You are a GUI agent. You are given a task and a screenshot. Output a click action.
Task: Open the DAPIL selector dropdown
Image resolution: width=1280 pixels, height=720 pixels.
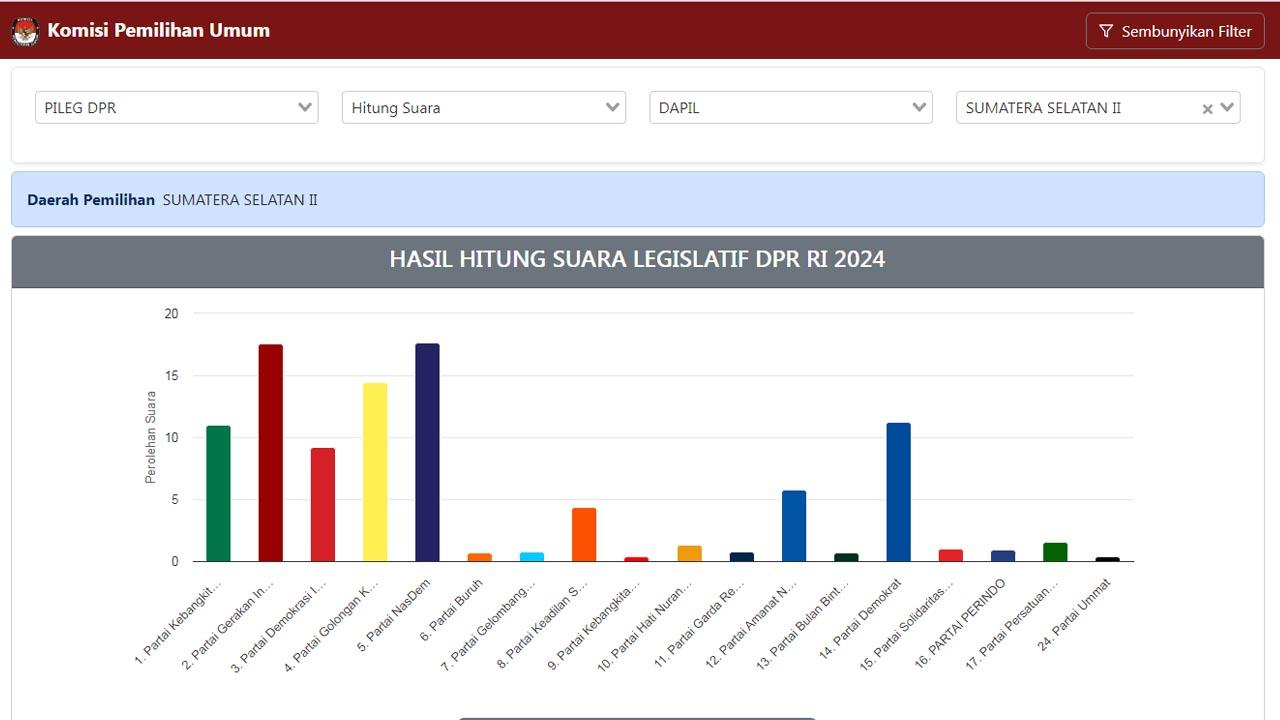tap(790, 108)
